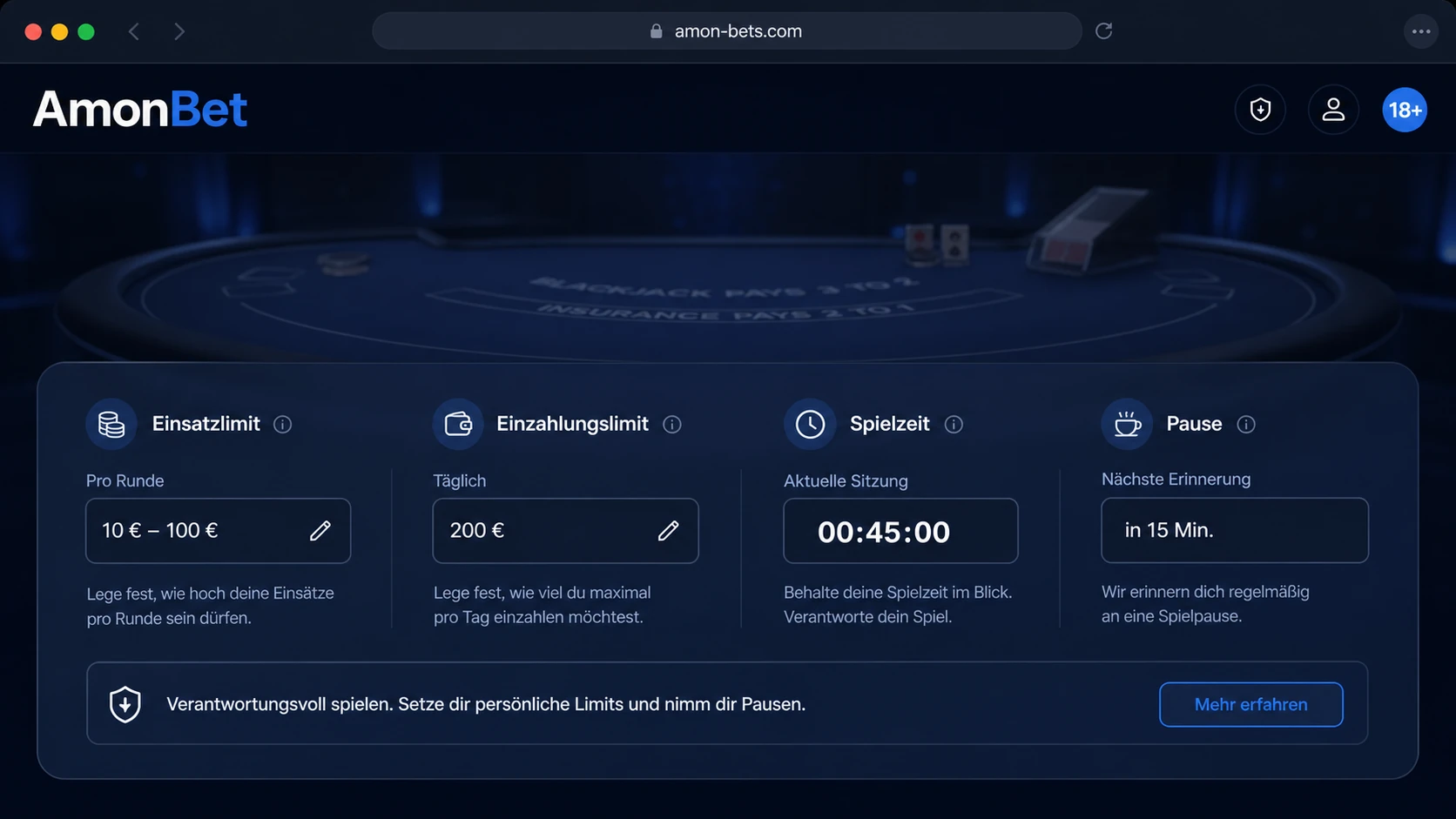Click the amon-bets.com address bar

(x=727, y=31)
